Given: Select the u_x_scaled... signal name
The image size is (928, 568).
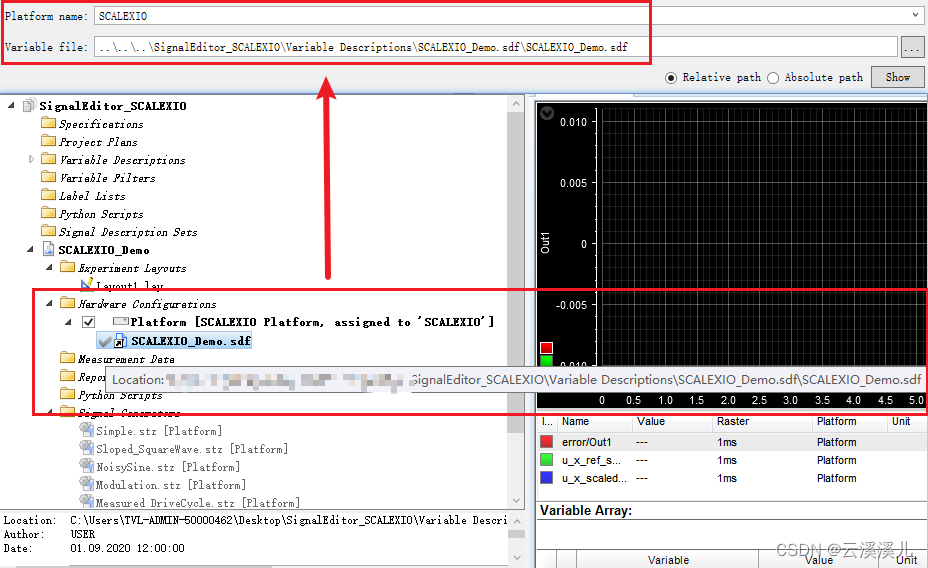Looking at the screenshot, I should tap(594, 478).
